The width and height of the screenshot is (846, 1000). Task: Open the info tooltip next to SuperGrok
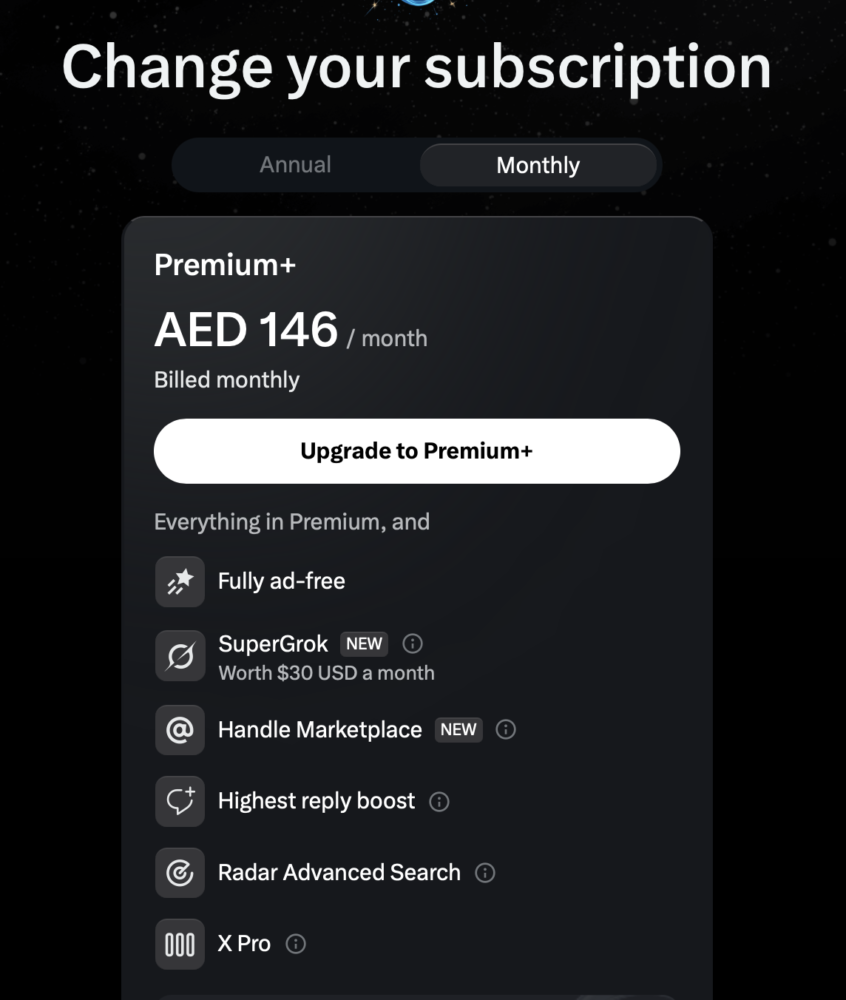[x=412, y=644]
